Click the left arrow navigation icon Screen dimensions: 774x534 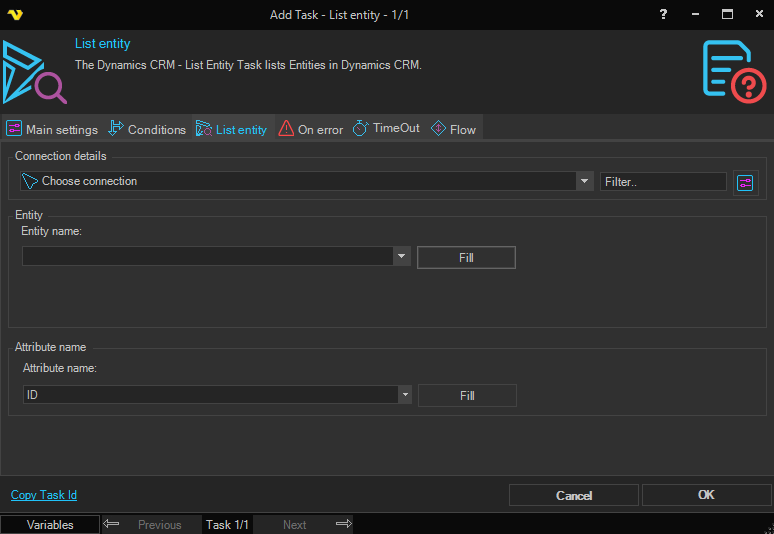pyautogui.click(x=112, y=524)
